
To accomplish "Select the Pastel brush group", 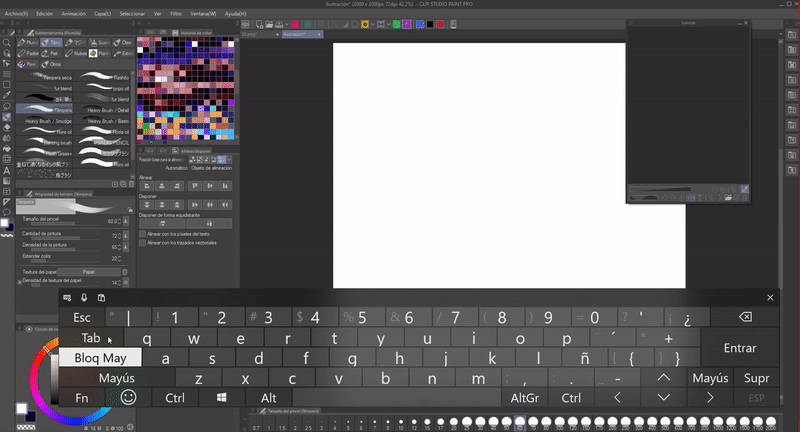I will [28, 53].
